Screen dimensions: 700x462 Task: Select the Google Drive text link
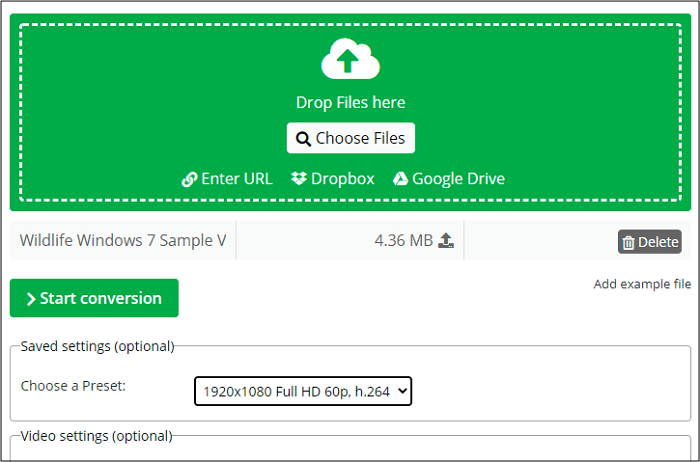pos(458,179)
